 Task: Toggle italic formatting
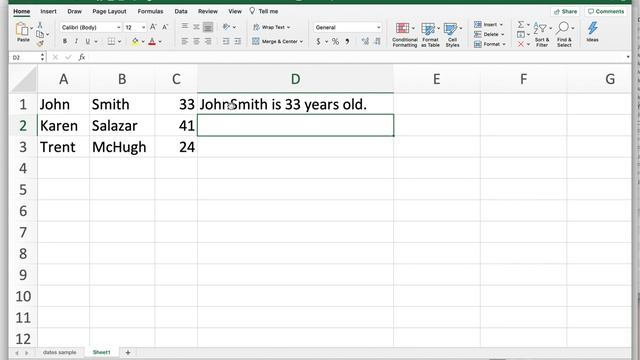(x=76, y=41)
